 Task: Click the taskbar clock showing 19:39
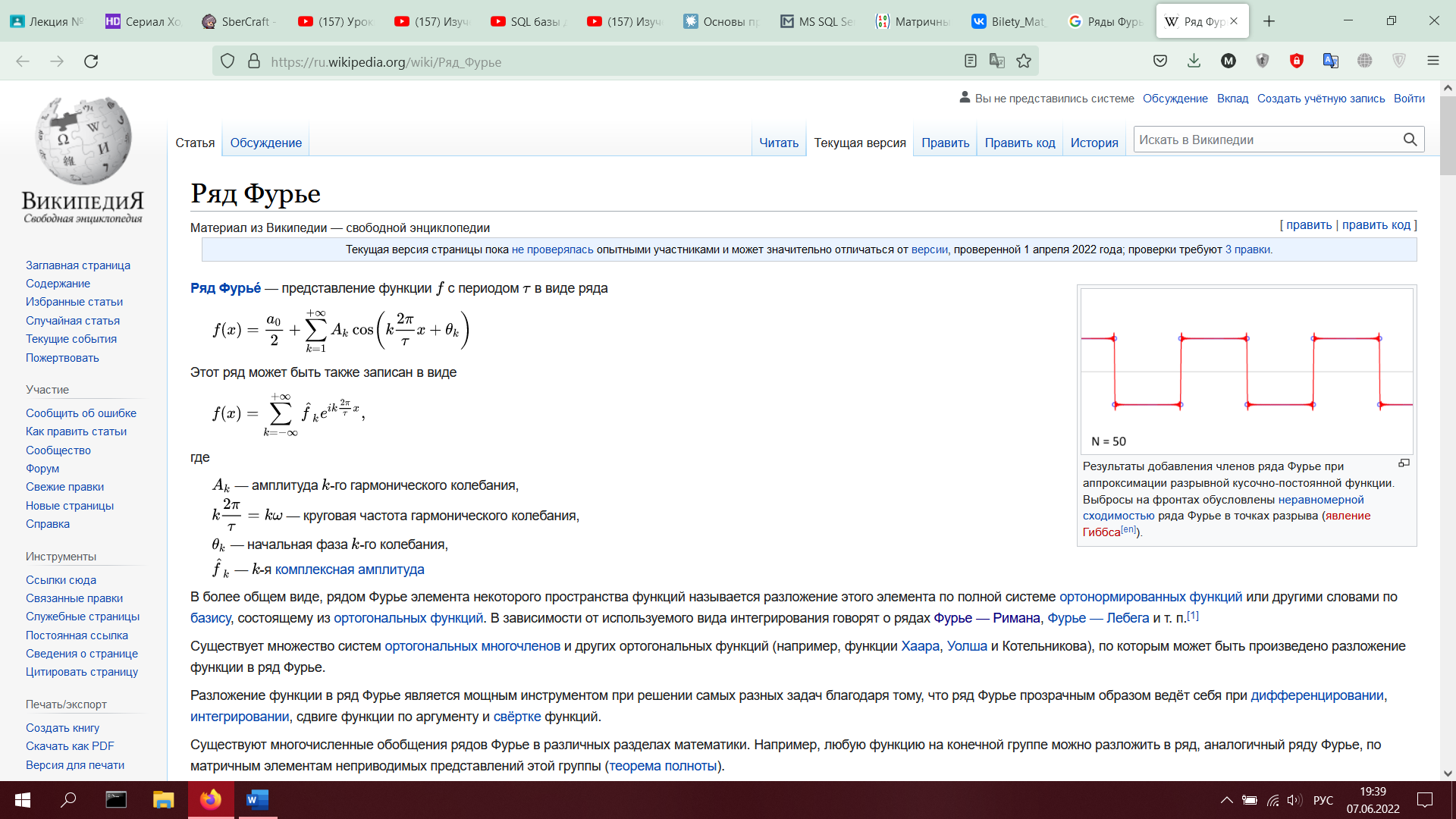tap(1373, 800)
